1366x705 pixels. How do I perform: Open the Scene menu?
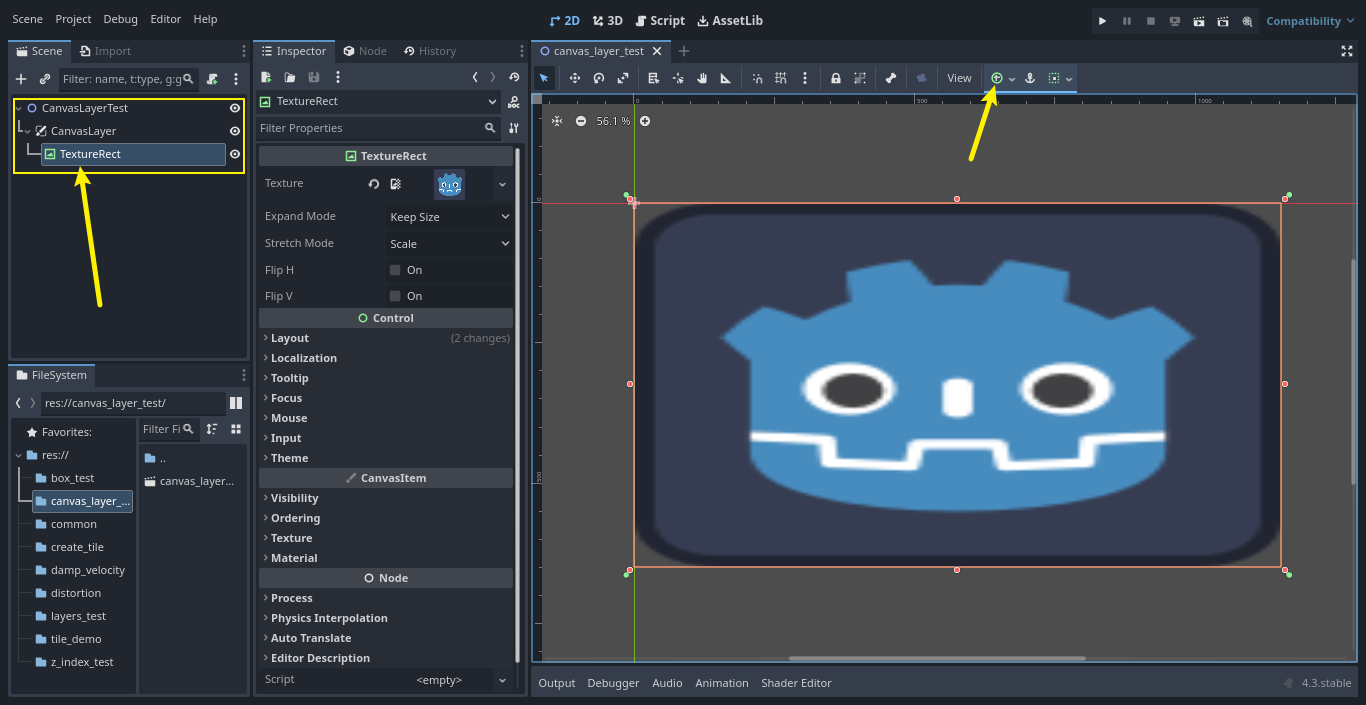27,19
